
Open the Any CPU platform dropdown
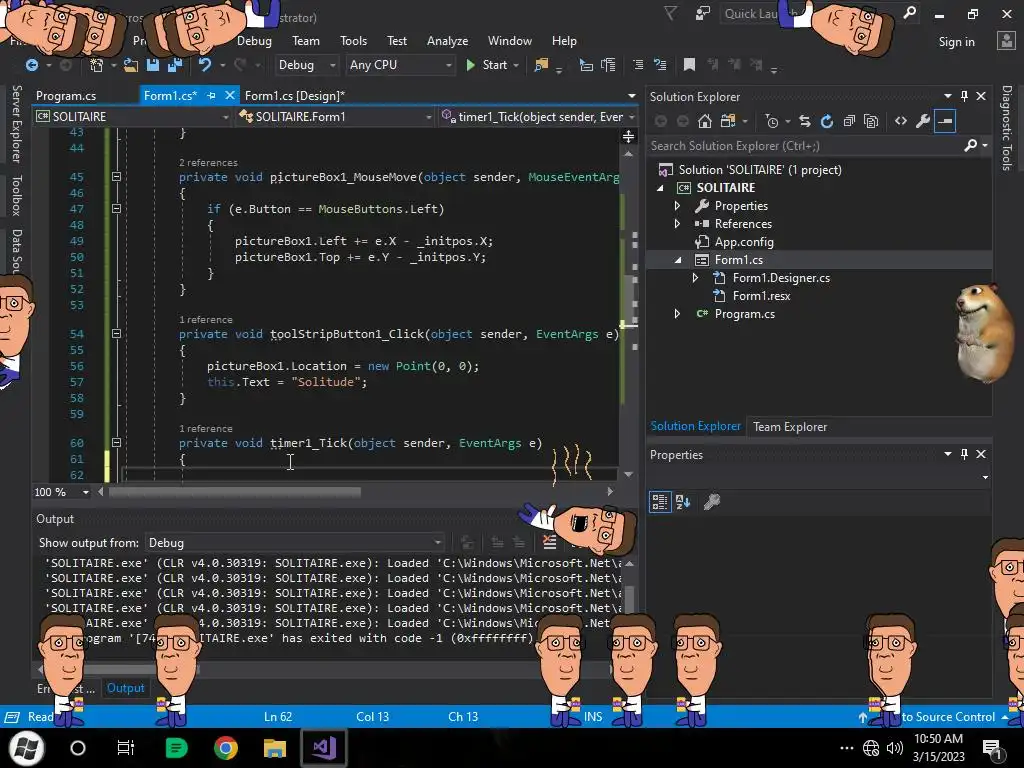pyautogui.click(x=400, y=65)
